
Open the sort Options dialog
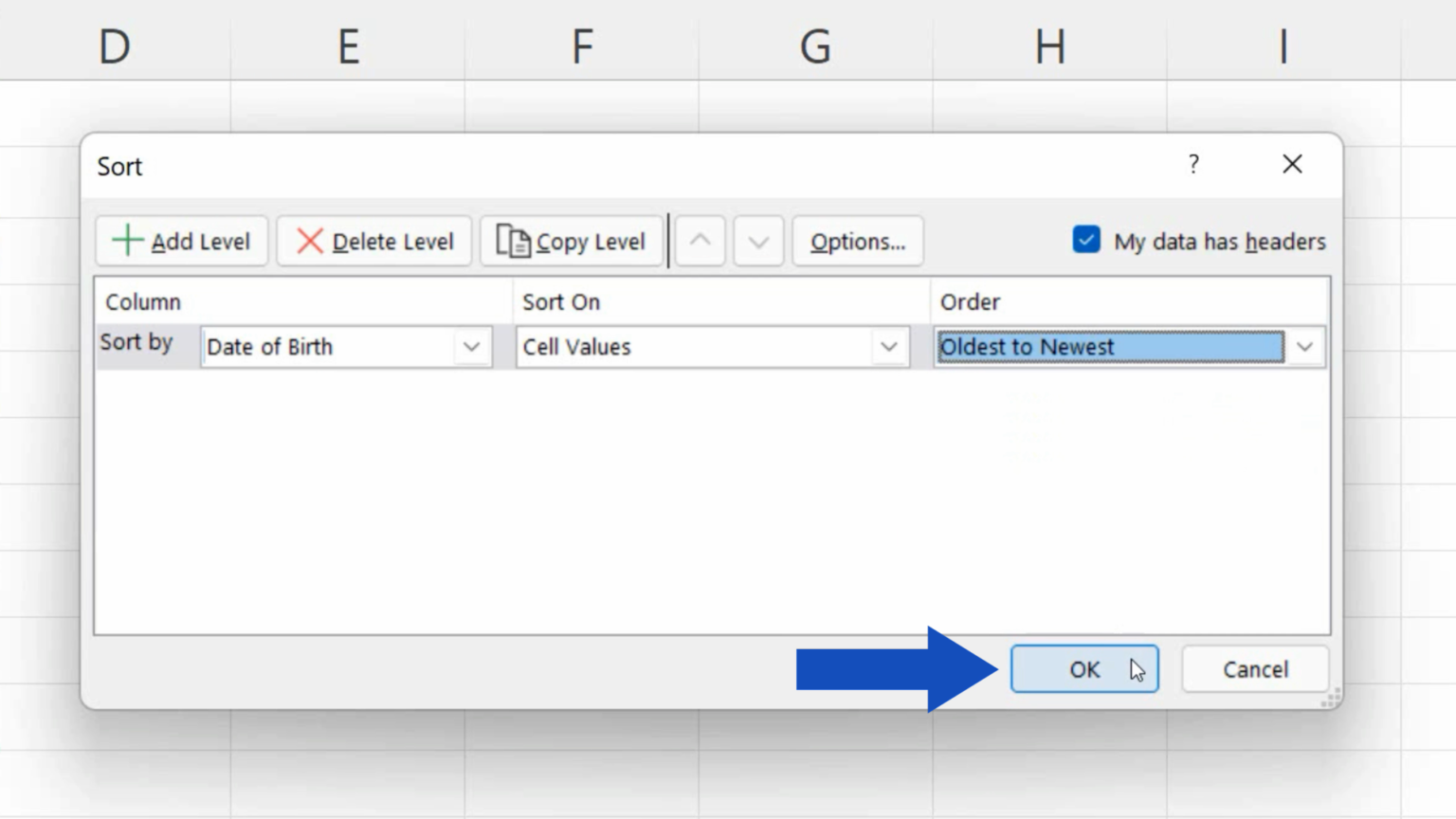[856, 241]
